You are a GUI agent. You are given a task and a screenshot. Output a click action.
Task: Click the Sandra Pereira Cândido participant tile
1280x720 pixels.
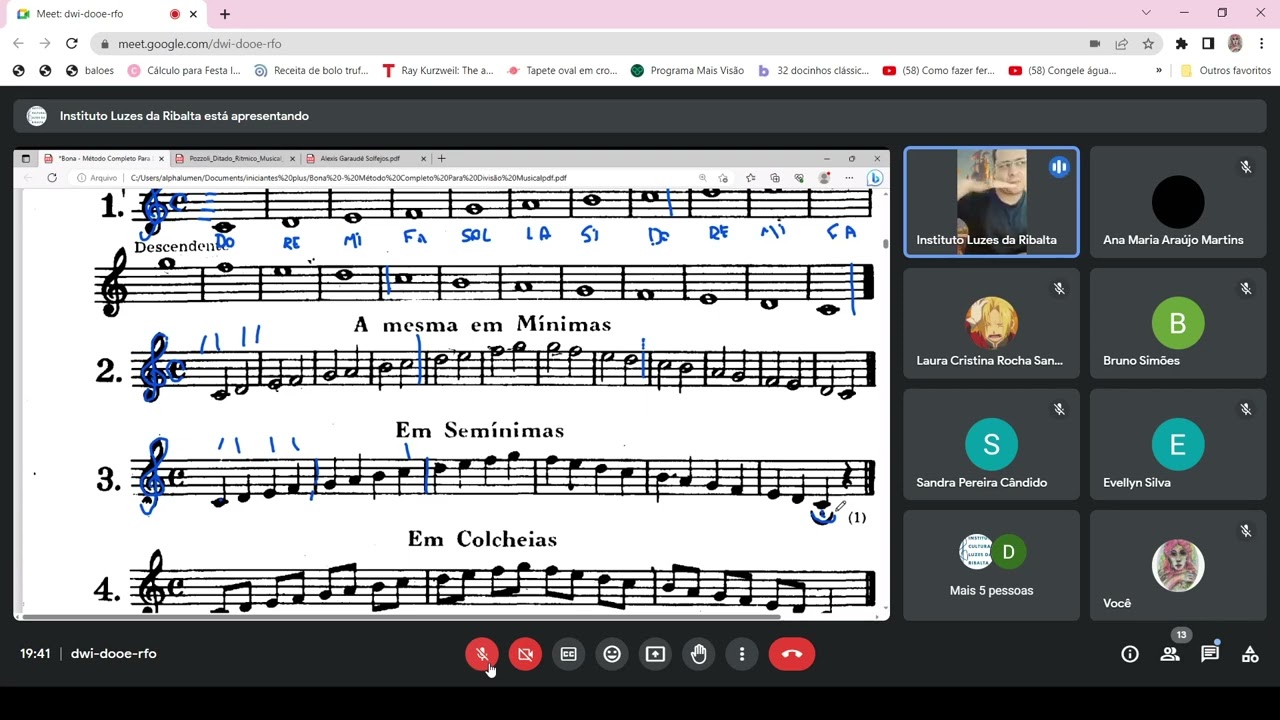coord(991,444)
